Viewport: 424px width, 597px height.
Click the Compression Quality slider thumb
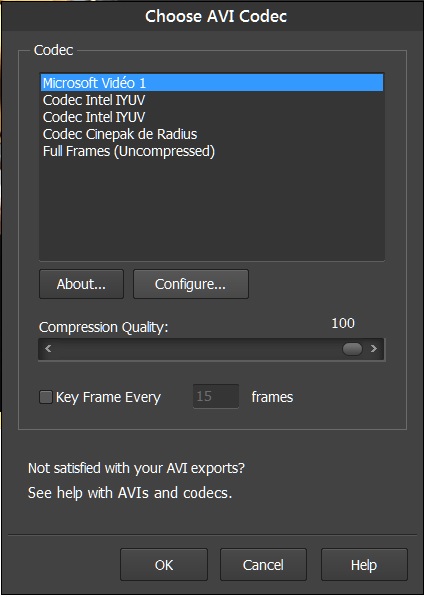352,349
